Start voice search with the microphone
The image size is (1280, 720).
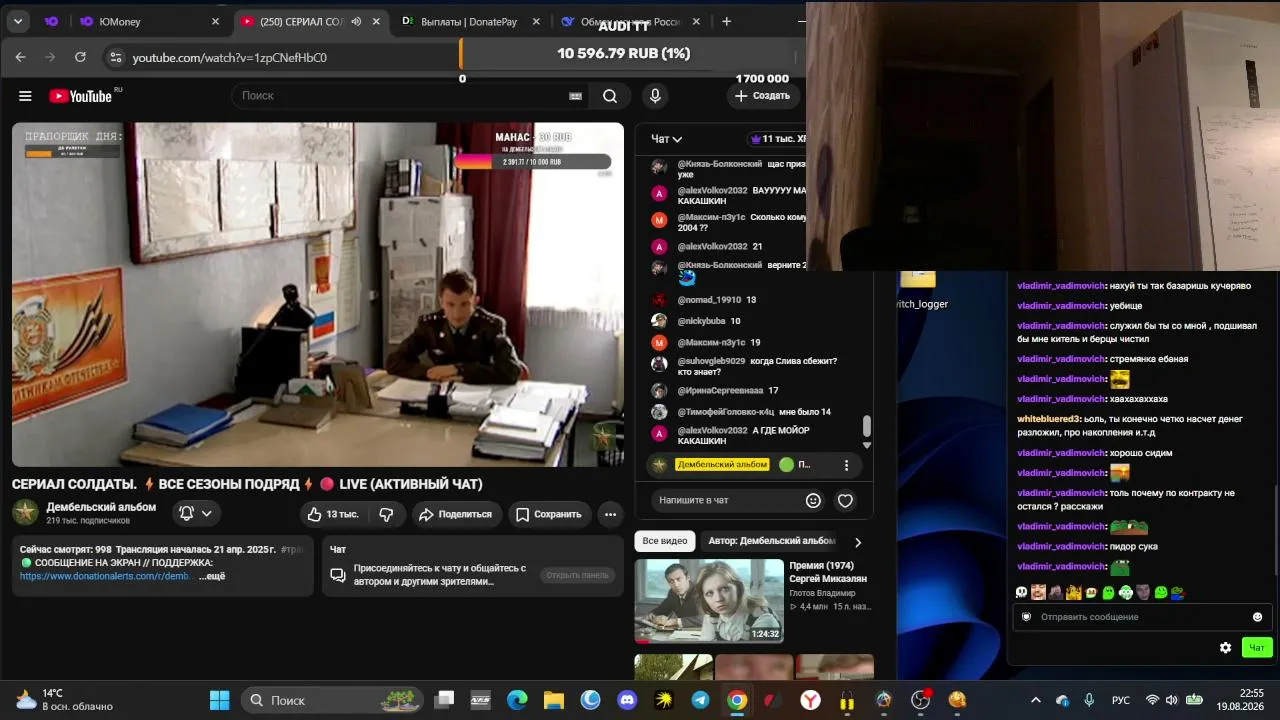pyautogui.click(x=655, y=96)
